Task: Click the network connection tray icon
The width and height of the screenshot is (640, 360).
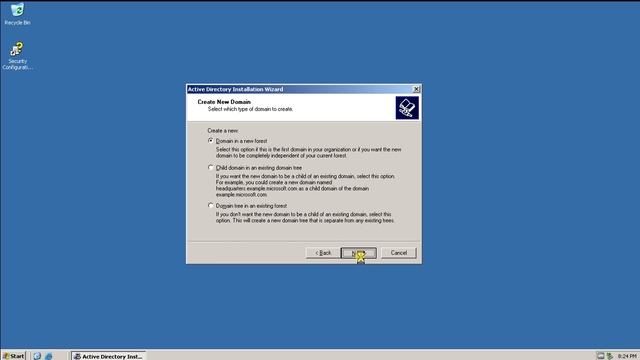Action: pyautogui.click(x=610, y=356)
